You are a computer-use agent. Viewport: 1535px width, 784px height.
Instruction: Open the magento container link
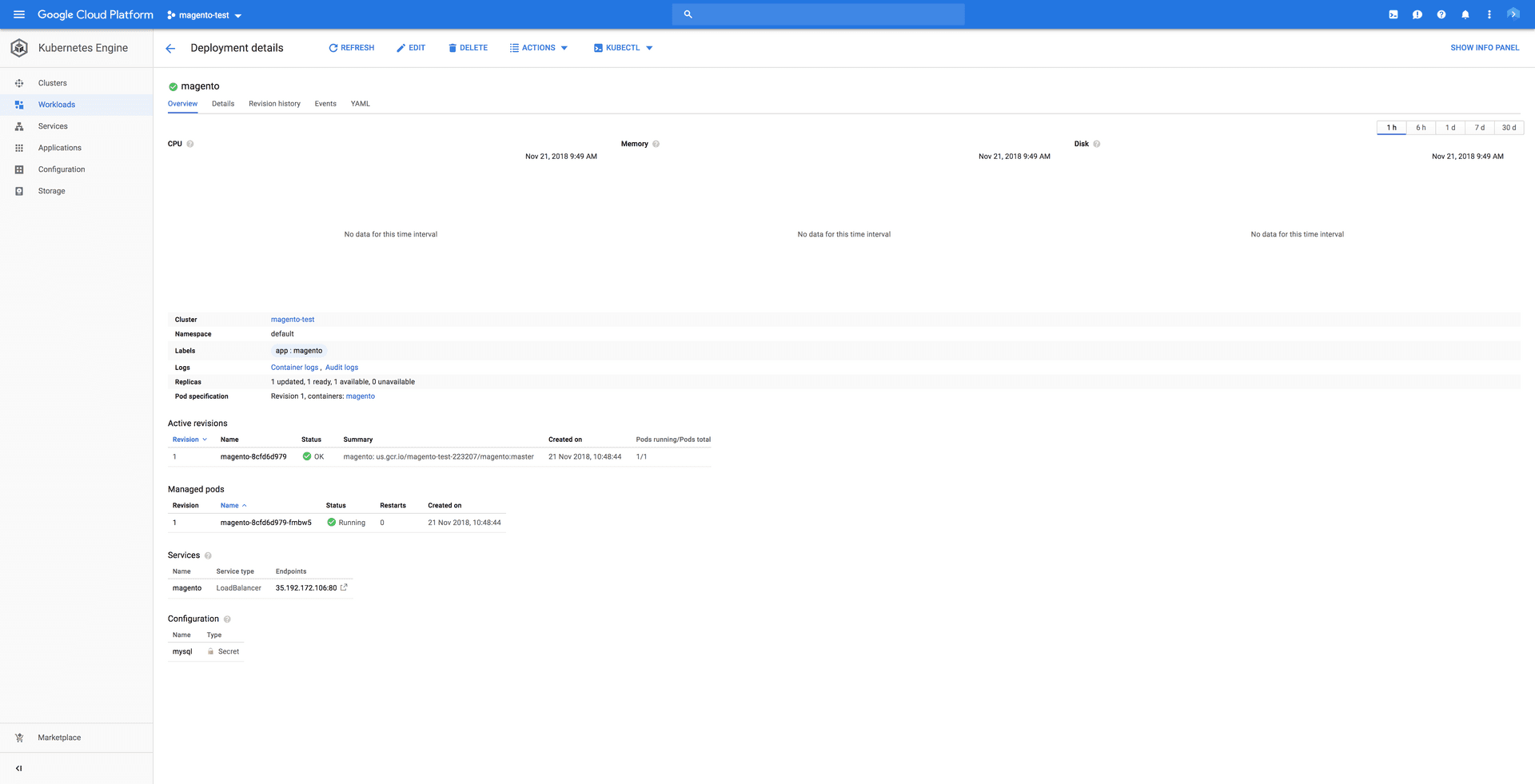coord(361,396)
